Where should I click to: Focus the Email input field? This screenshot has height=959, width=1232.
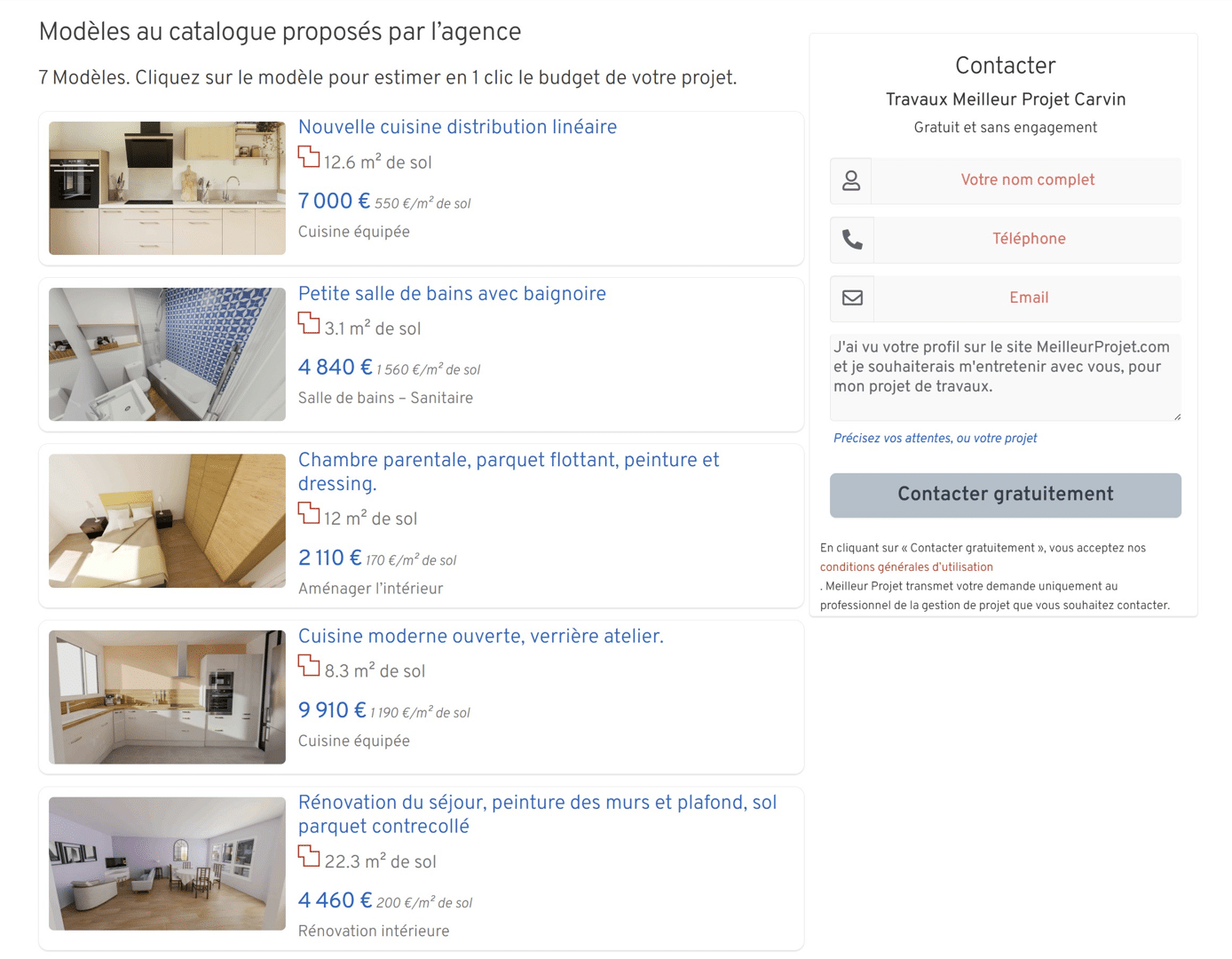click(x=1027, y=298)
